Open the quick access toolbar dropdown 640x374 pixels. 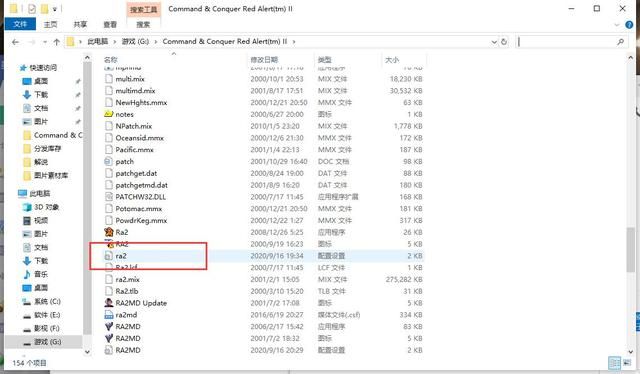coord(55,9)
